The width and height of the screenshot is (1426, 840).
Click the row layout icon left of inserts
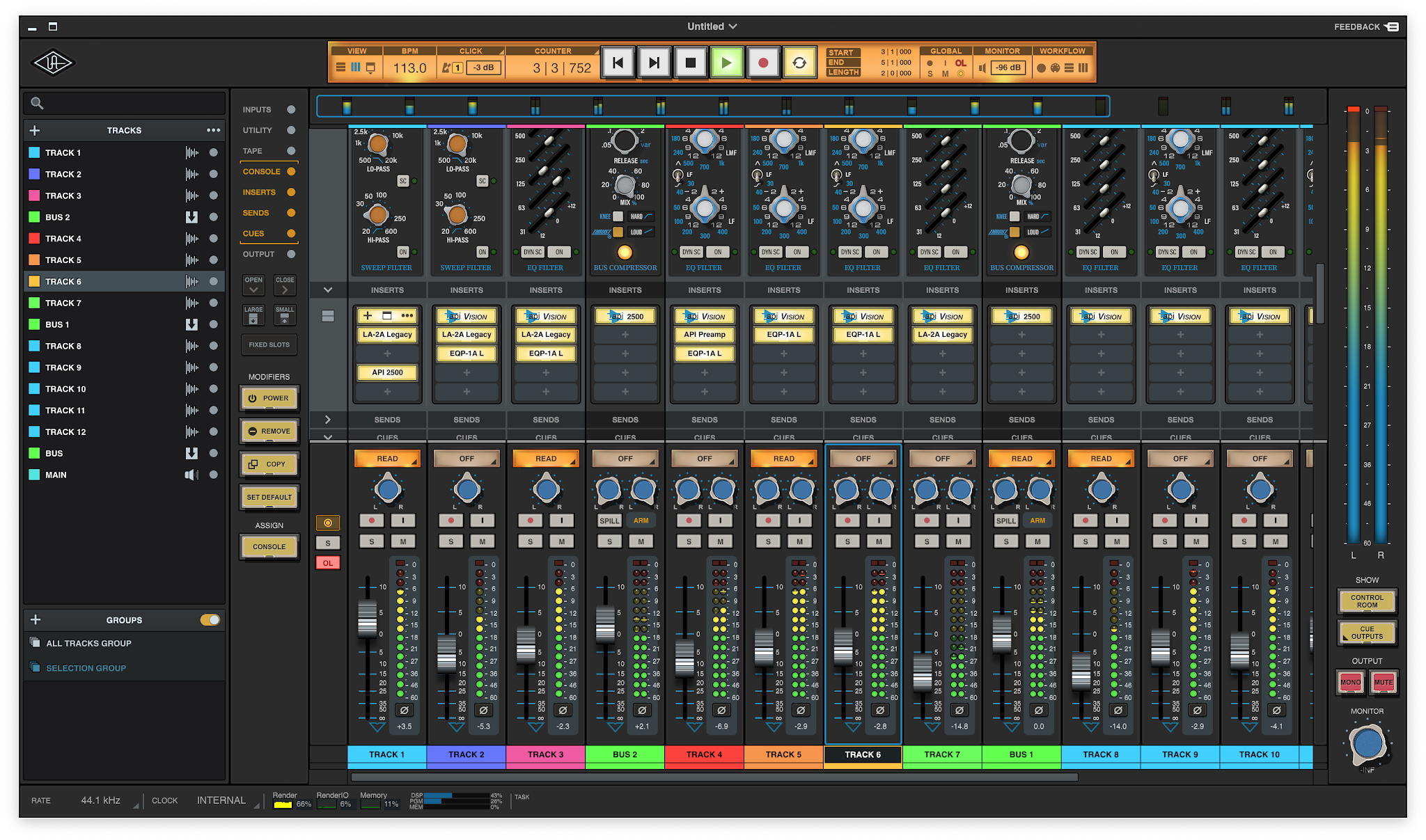point(328,316)
